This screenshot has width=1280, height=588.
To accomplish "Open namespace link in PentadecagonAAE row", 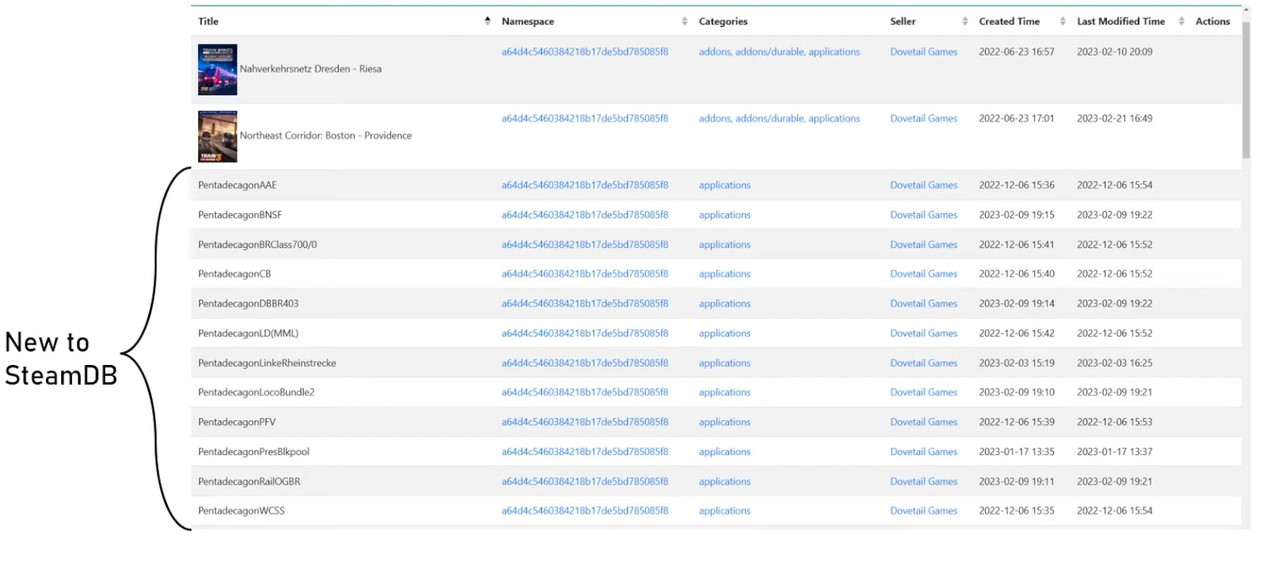I will [x=585, y=185].
